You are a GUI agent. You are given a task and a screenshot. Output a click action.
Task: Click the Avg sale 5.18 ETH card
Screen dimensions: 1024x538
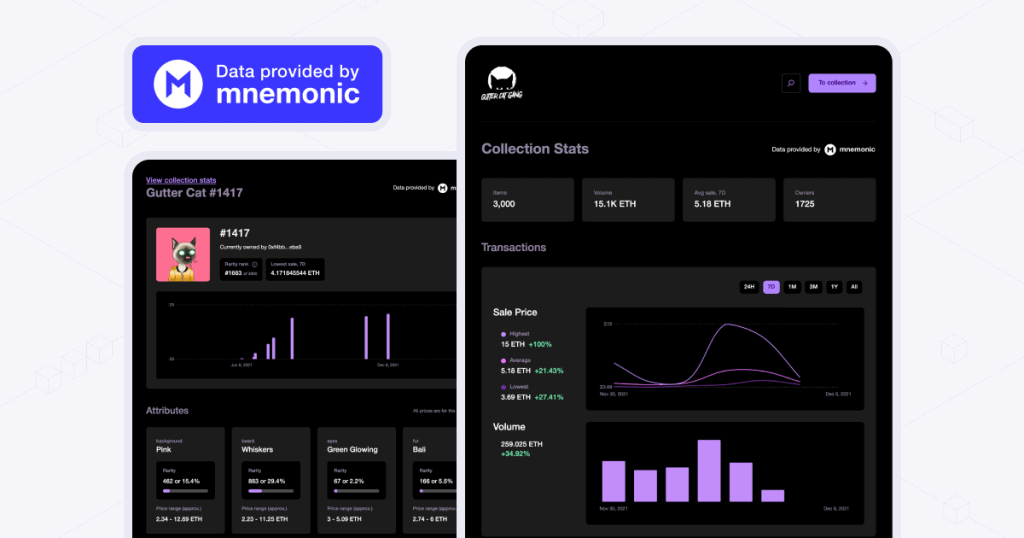(x=729, y=200)
